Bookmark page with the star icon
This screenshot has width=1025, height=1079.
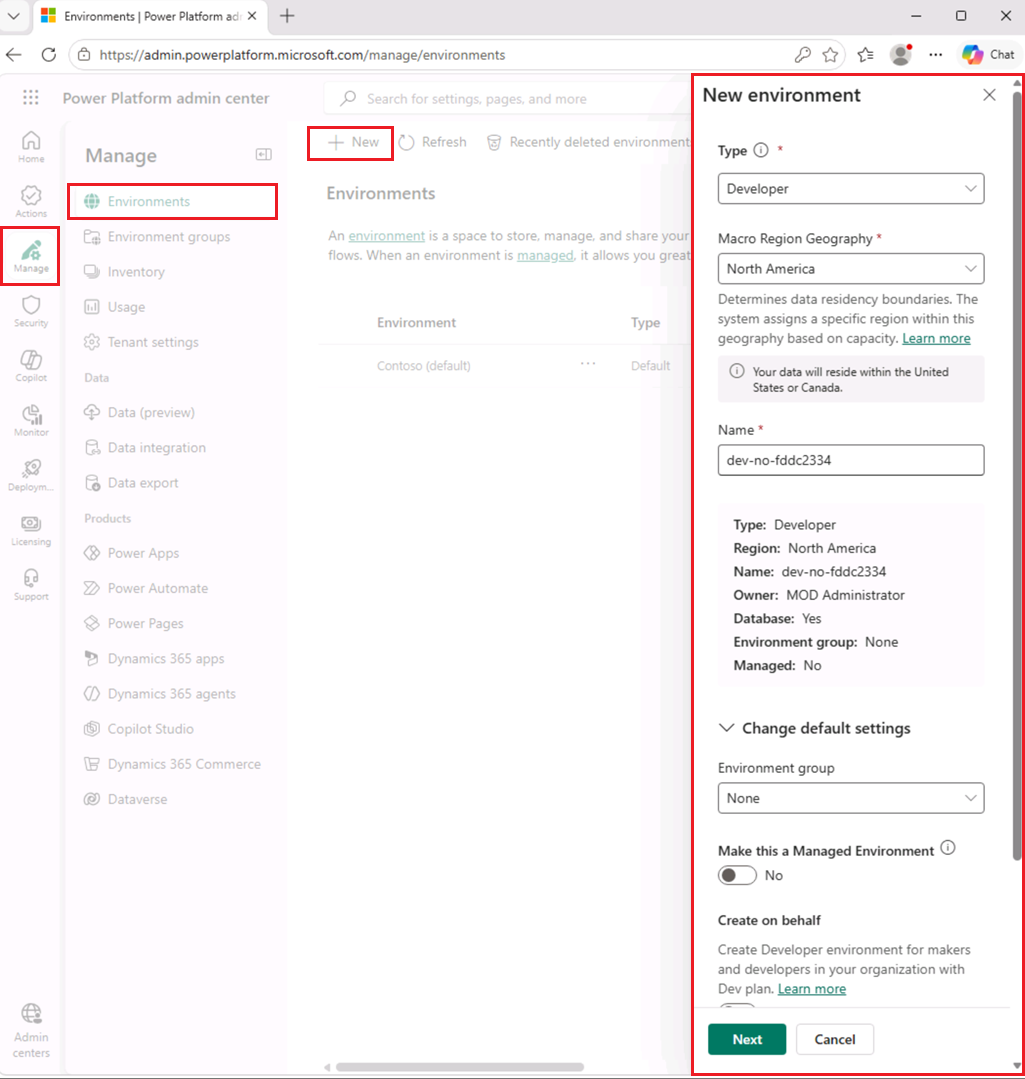click(x=830, y=55)
